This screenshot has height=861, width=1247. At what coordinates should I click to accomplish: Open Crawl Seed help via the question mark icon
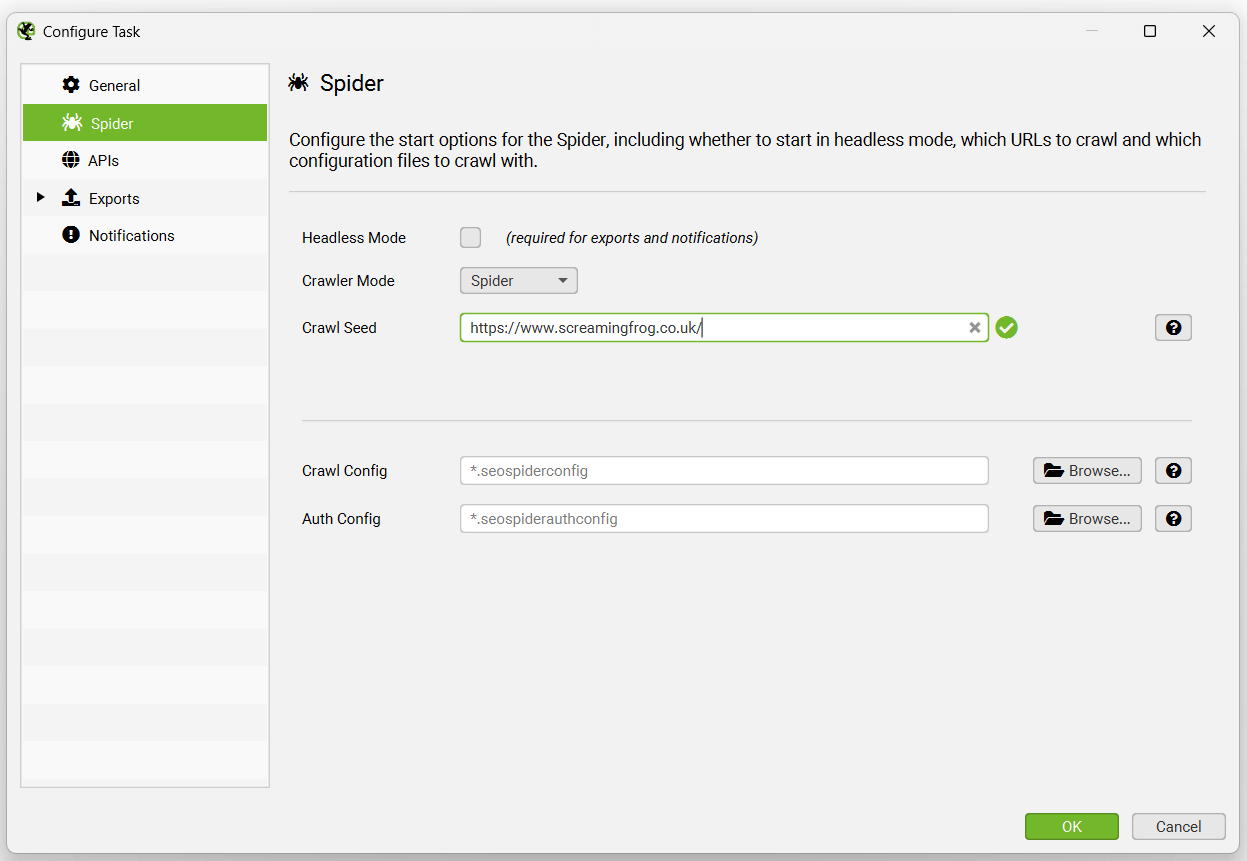(x=1173, y=327)
